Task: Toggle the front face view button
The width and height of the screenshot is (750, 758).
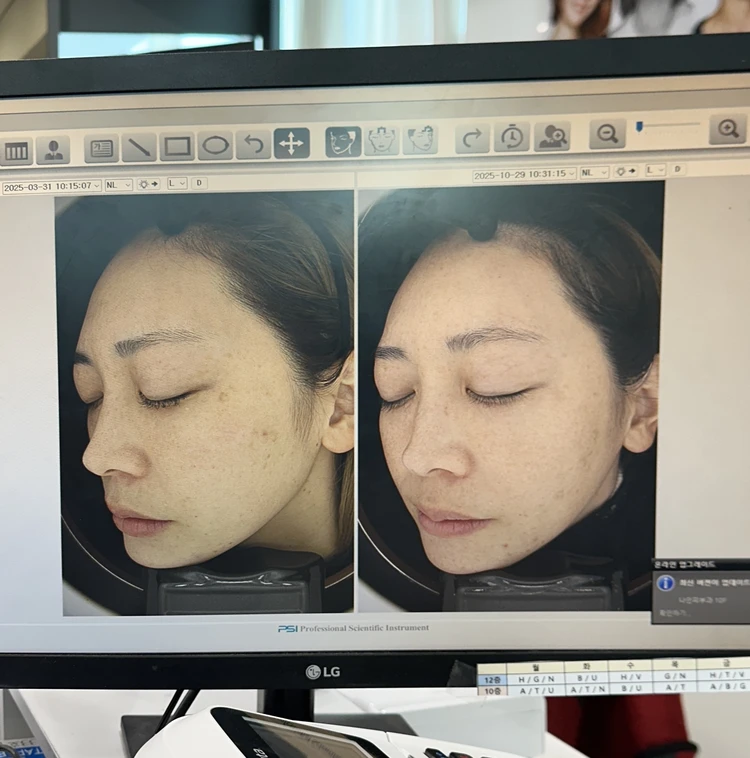Action: click(381, 140)
